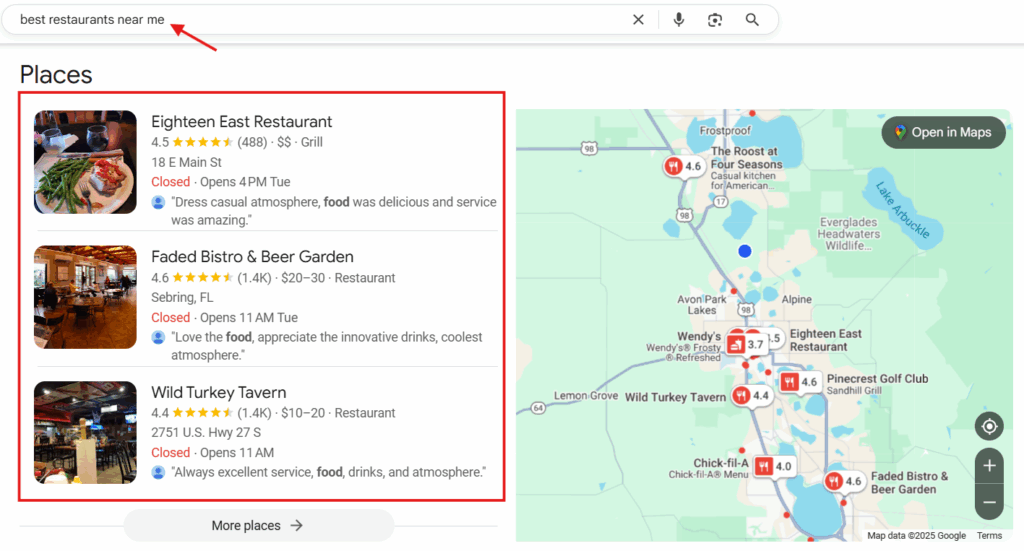Screen dimensions: 1024x551
Task: Start voice search with the microphone icon
Action: coord(679,20)
